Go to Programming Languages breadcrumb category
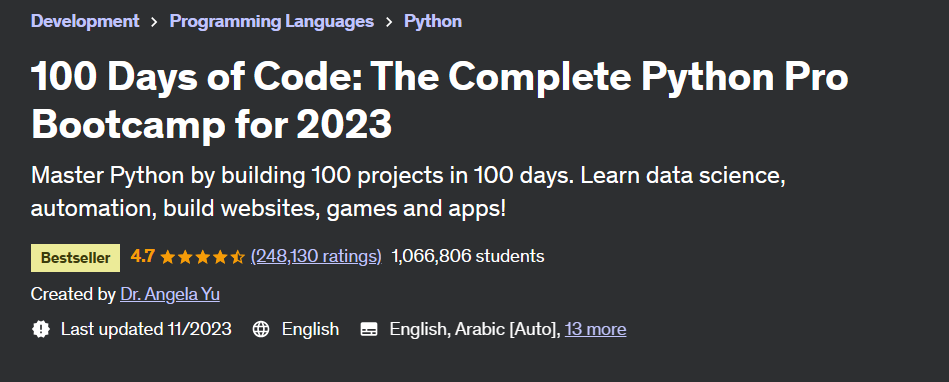This screenshot has height=382, width=949. pos(272,21)
